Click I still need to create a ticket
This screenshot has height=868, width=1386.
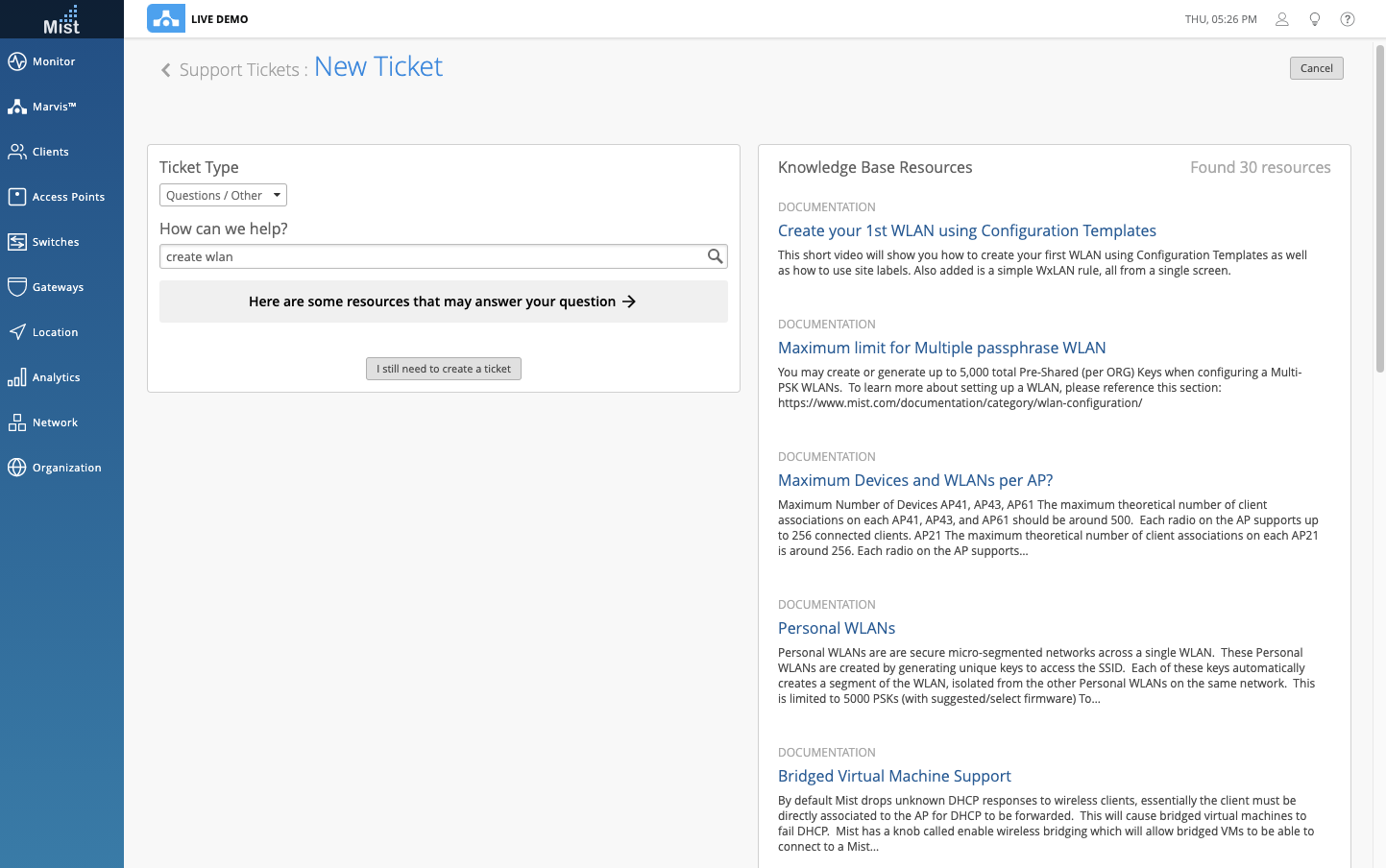(444, 369)
